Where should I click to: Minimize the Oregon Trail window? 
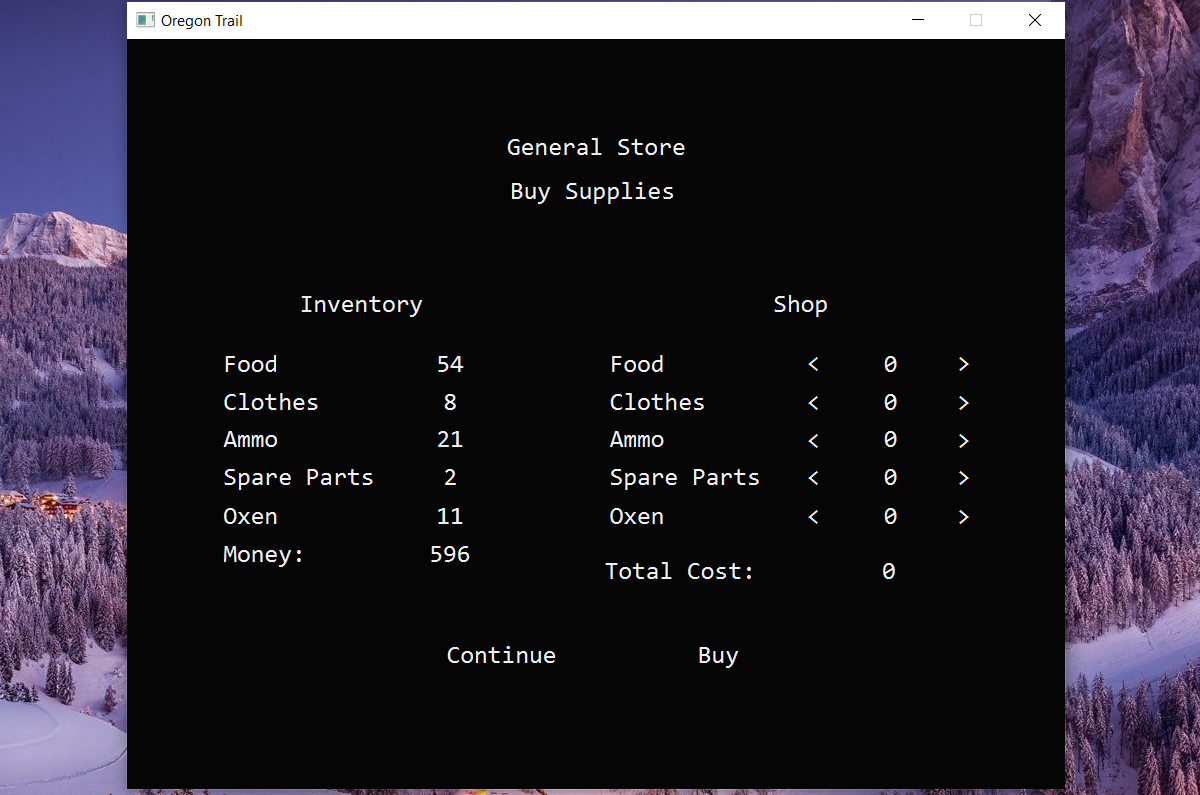click(918, 20)
